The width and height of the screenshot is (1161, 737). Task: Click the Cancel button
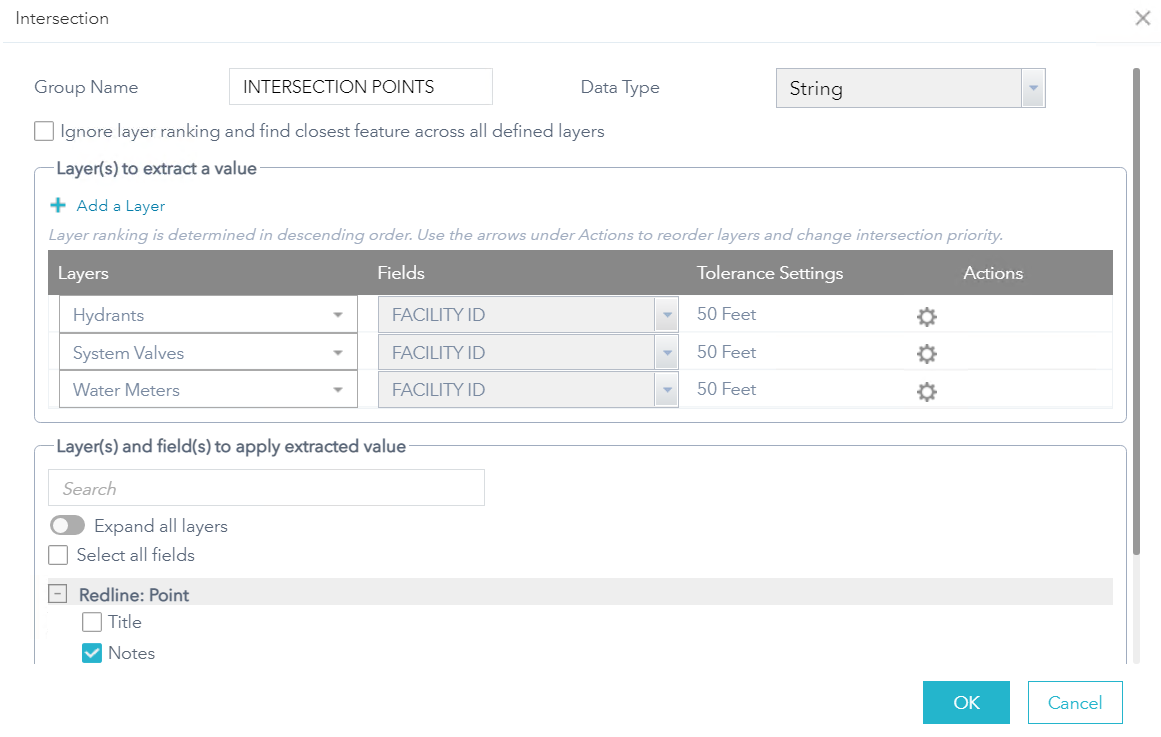coord(1075,703)
